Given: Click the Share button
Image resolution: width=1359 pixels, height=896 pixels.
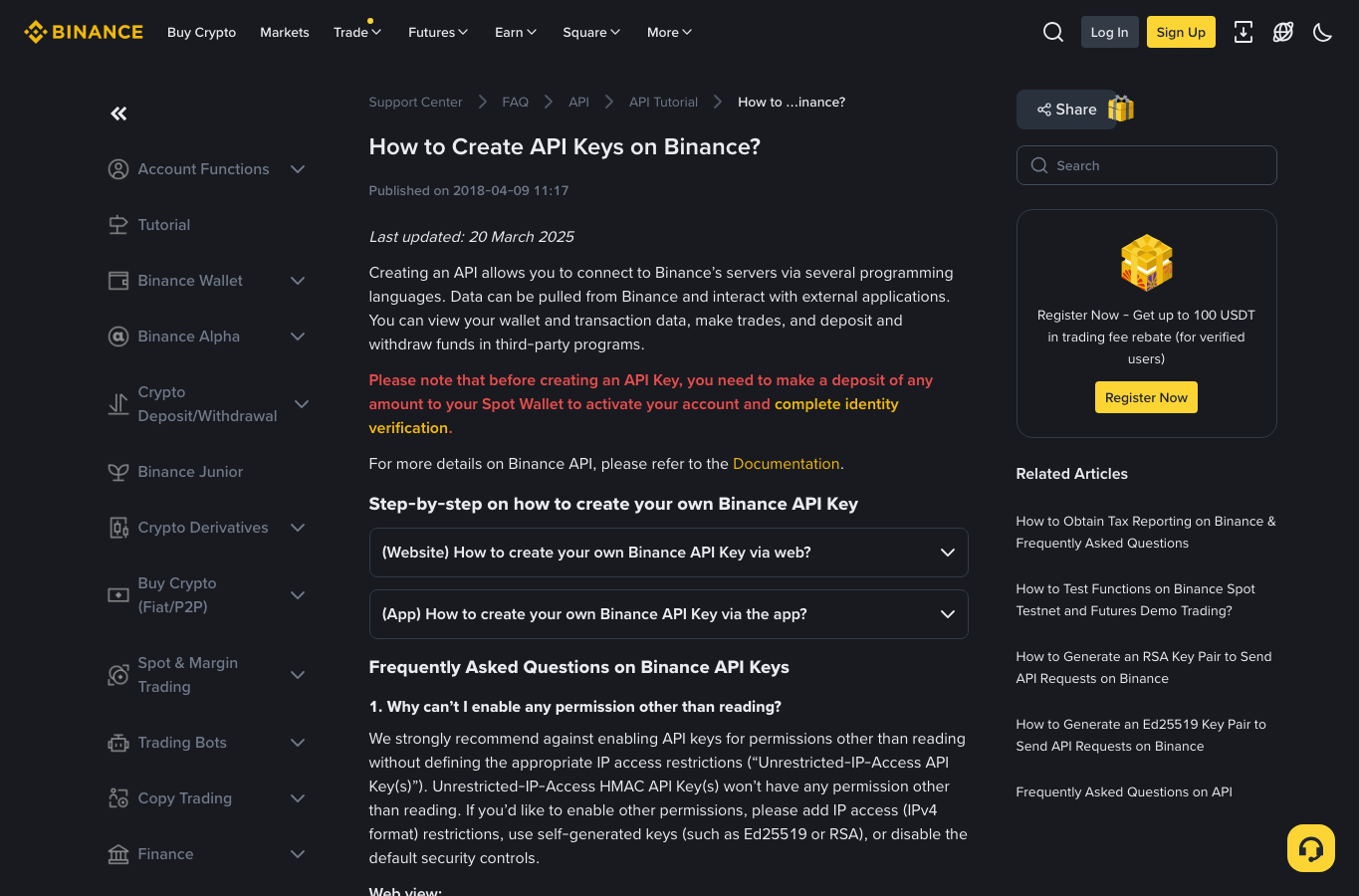Looking at the screenshot, I should [1067, 110].
